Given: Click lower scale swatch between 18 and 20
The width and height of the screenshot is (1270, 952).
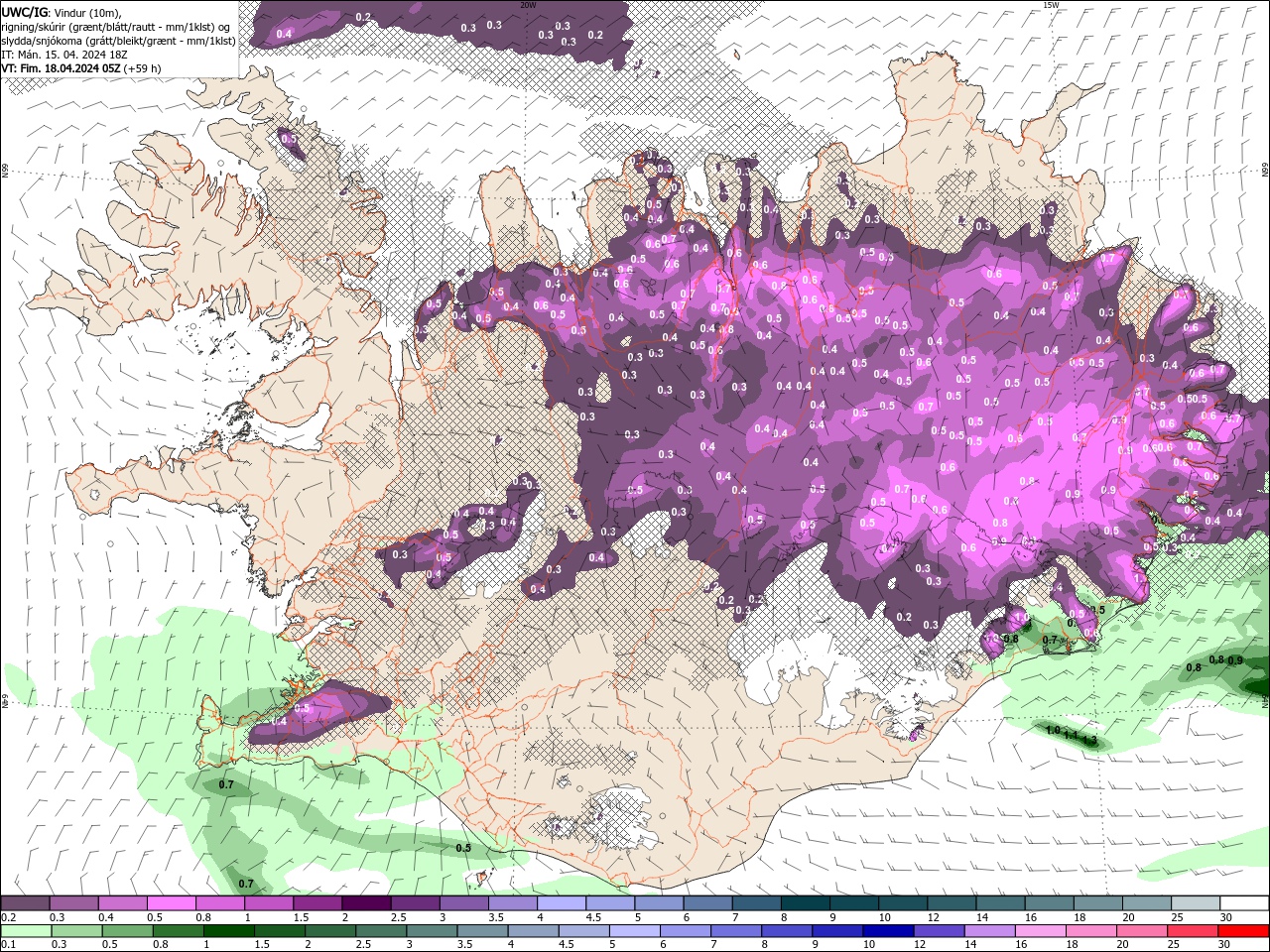Looking at the screenshot, I should pyautogui.click(x=1092, y=931).
